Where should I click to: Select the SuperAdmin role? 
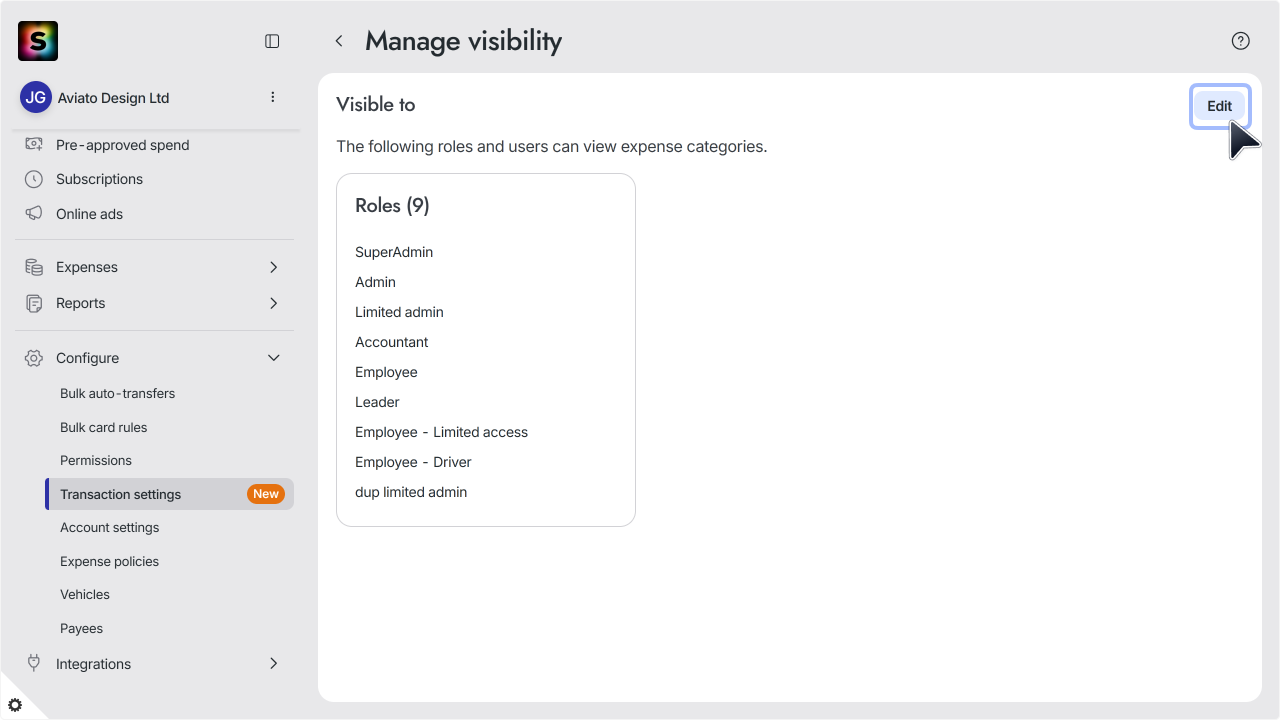pos(394,252)
